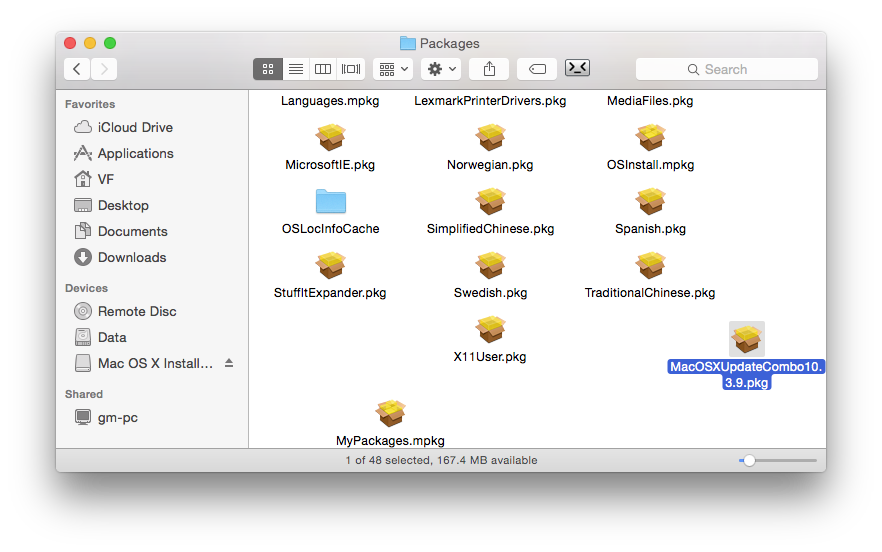Viewport: 882px width, 552px height.
Task: Switch to list view mode
Action: tap(296, 69)
